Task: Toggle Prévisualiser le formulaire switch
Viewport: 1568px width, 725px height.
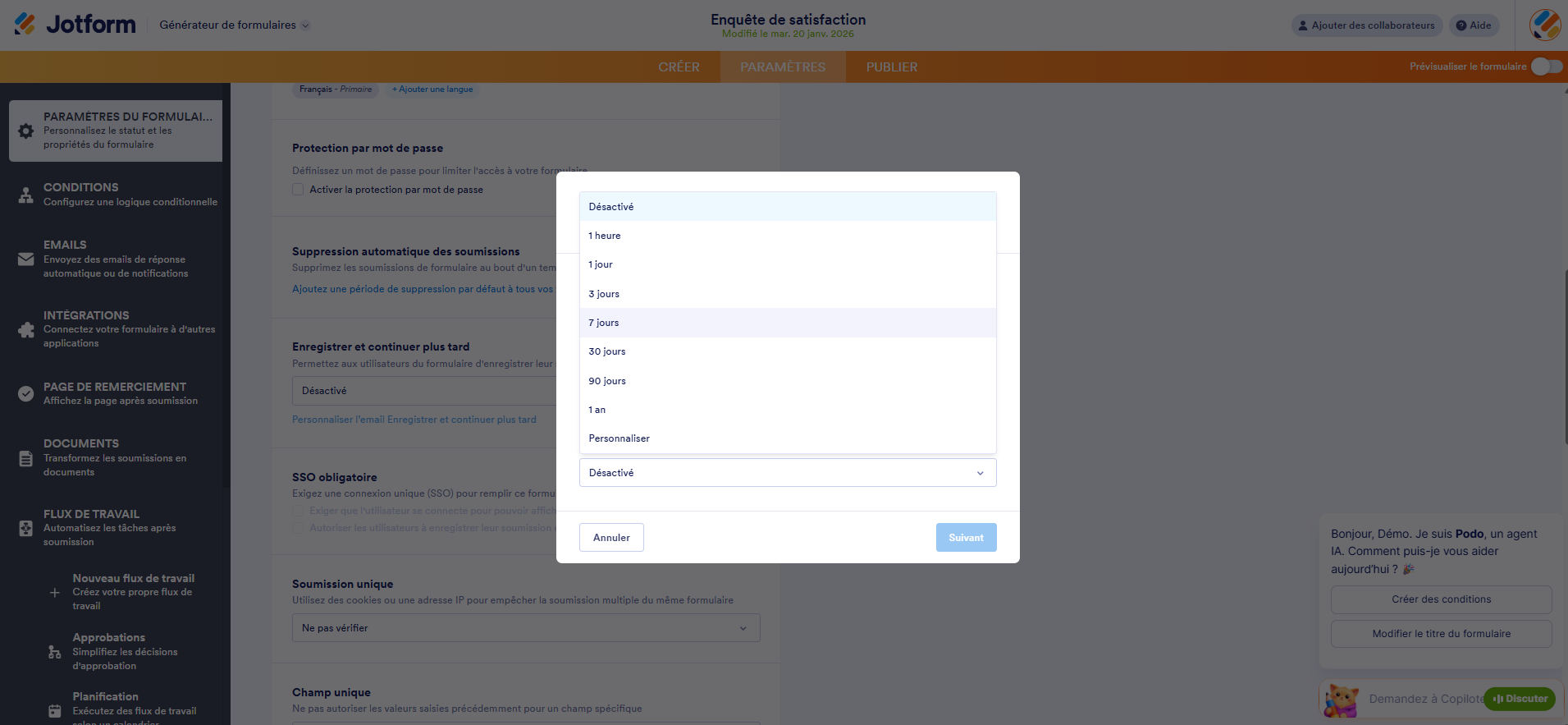Action: point(1547,67)
